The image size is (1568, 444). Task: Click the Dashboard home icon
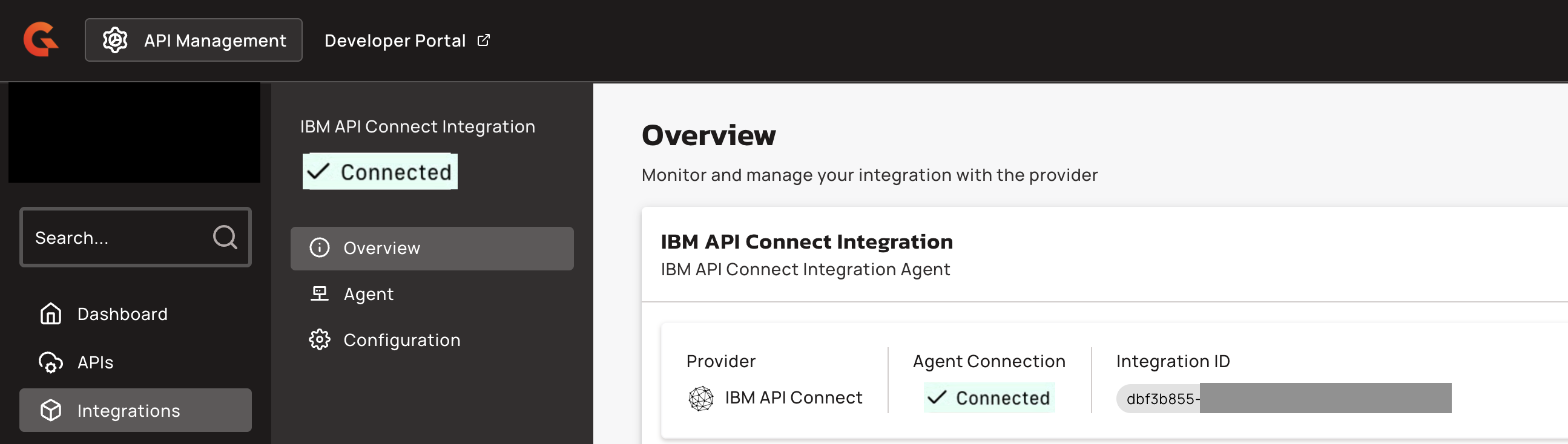pos(50,314)
